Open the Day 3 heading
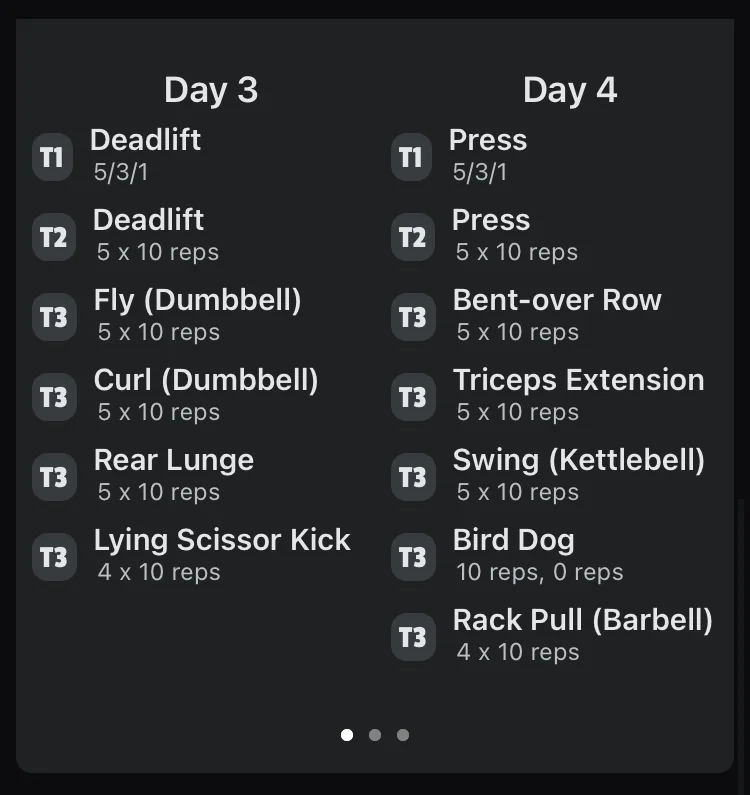The image size is (750, 795). [211, 90]
